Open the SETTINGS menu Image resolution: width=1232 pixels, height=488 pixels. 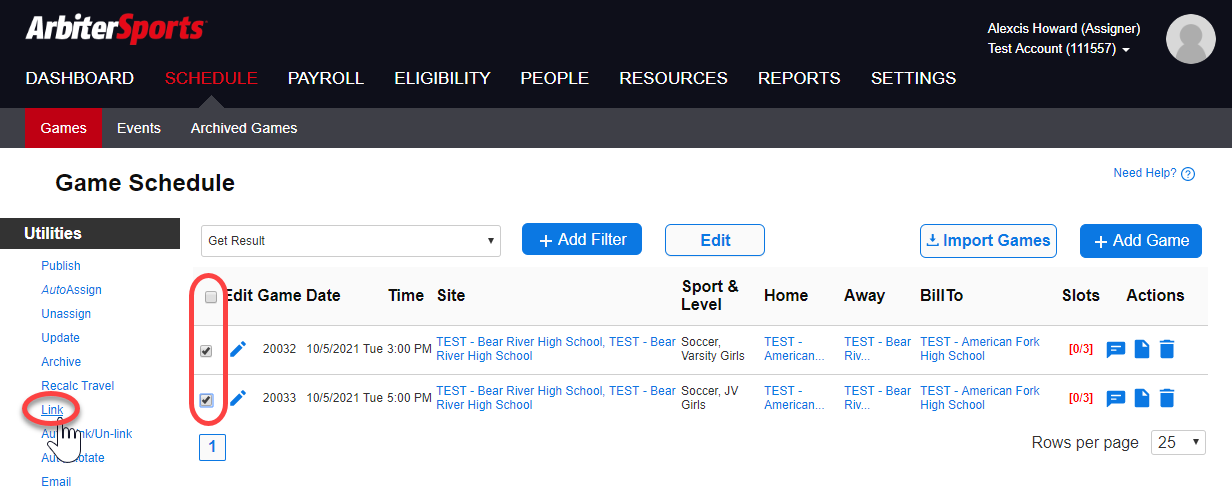pyautogui.click(x=913, y=78)
